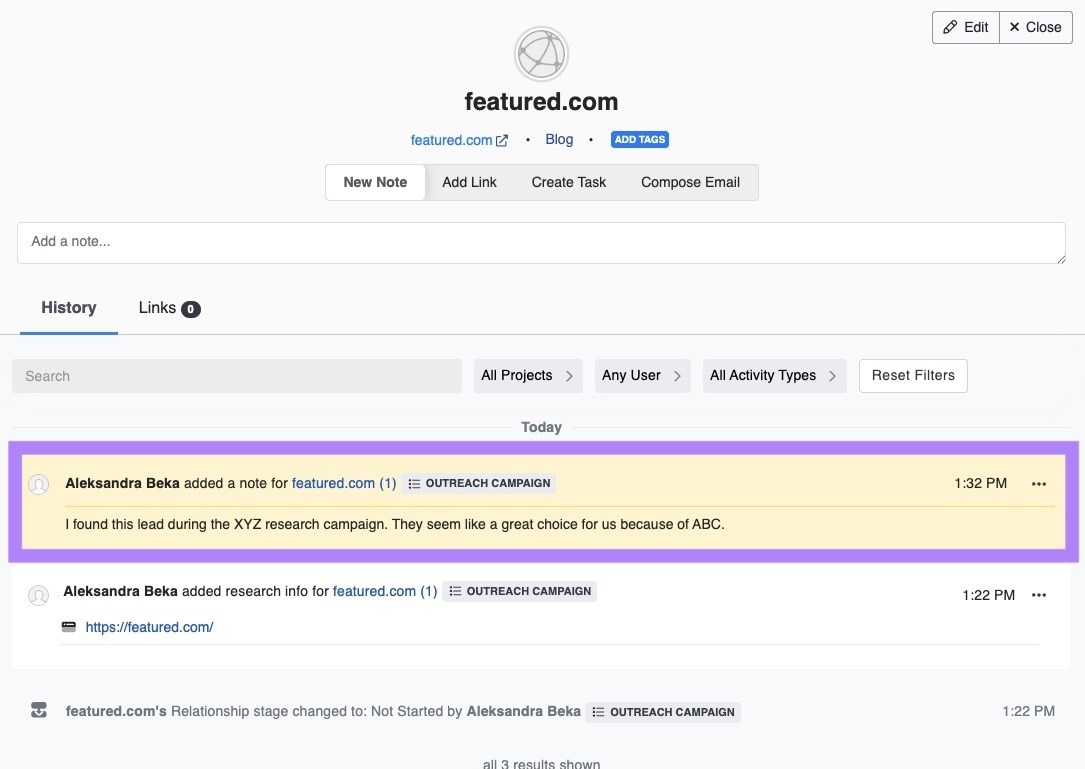The height and width of the screenshot is (769, 1085).
Task: Click the avatar beside the research info entry
Action: click(39, 595)
